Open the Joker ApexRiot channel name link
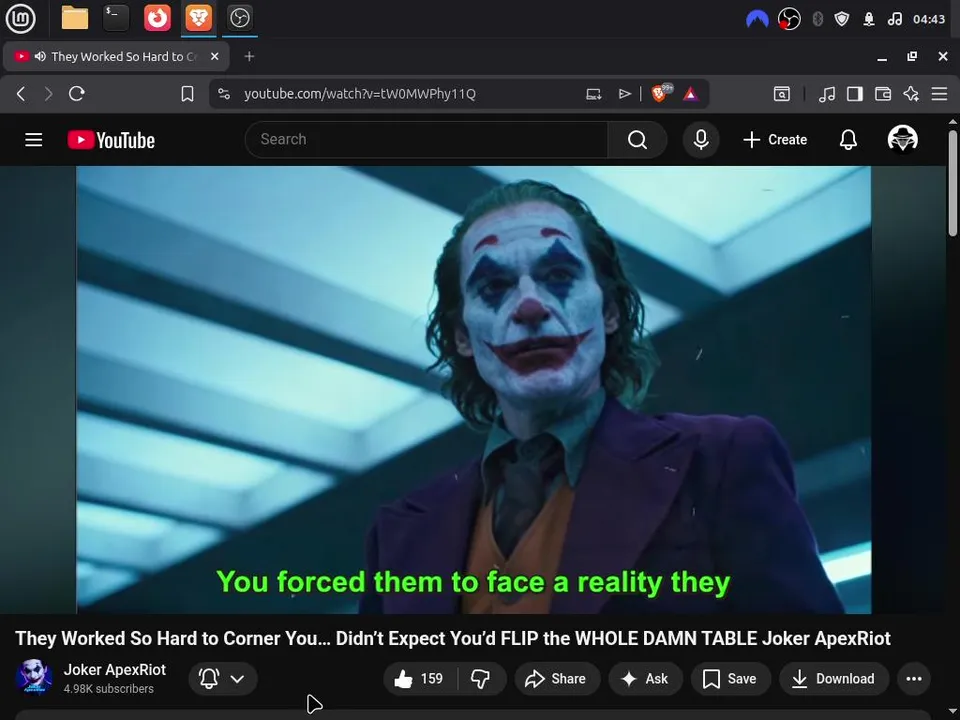Viewport: 960px width, 720px height. [x=114, y=670]
